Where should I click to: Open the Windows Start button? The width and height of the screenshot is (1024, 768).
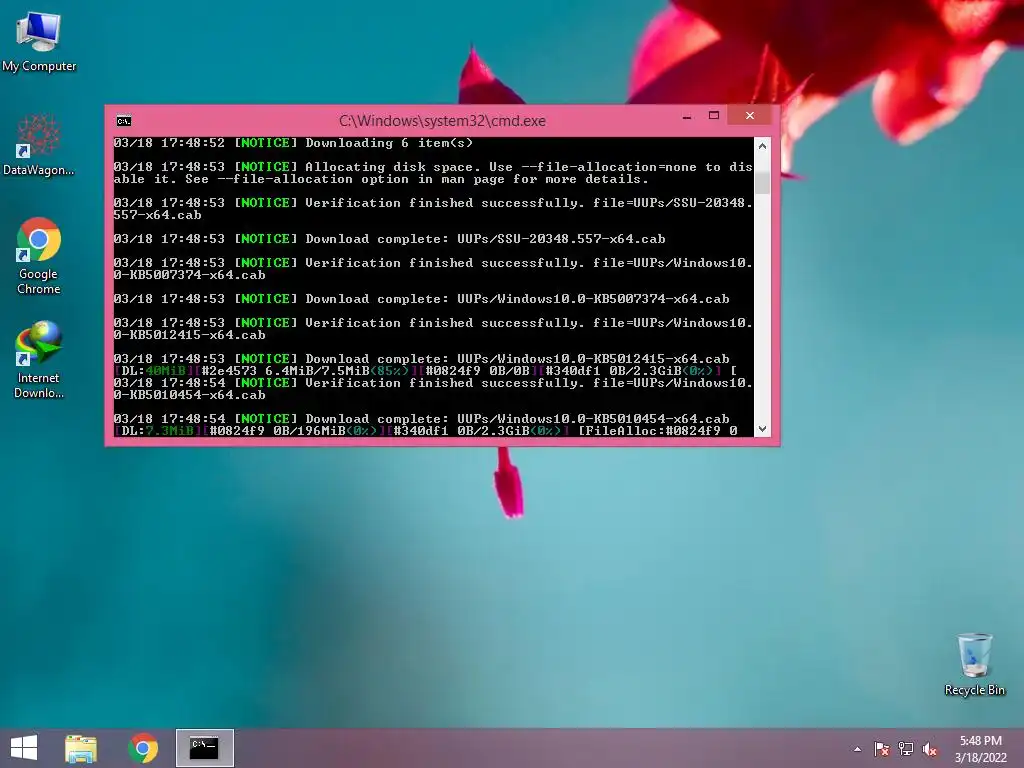click(24, 748)
